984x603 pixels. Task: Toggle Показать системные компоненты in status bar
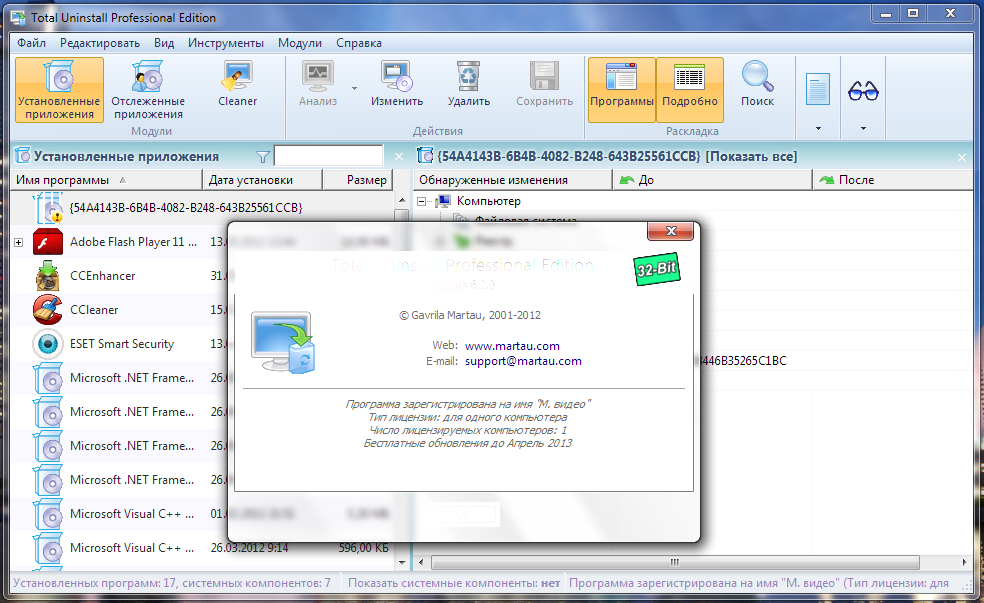tap(454, 583)
